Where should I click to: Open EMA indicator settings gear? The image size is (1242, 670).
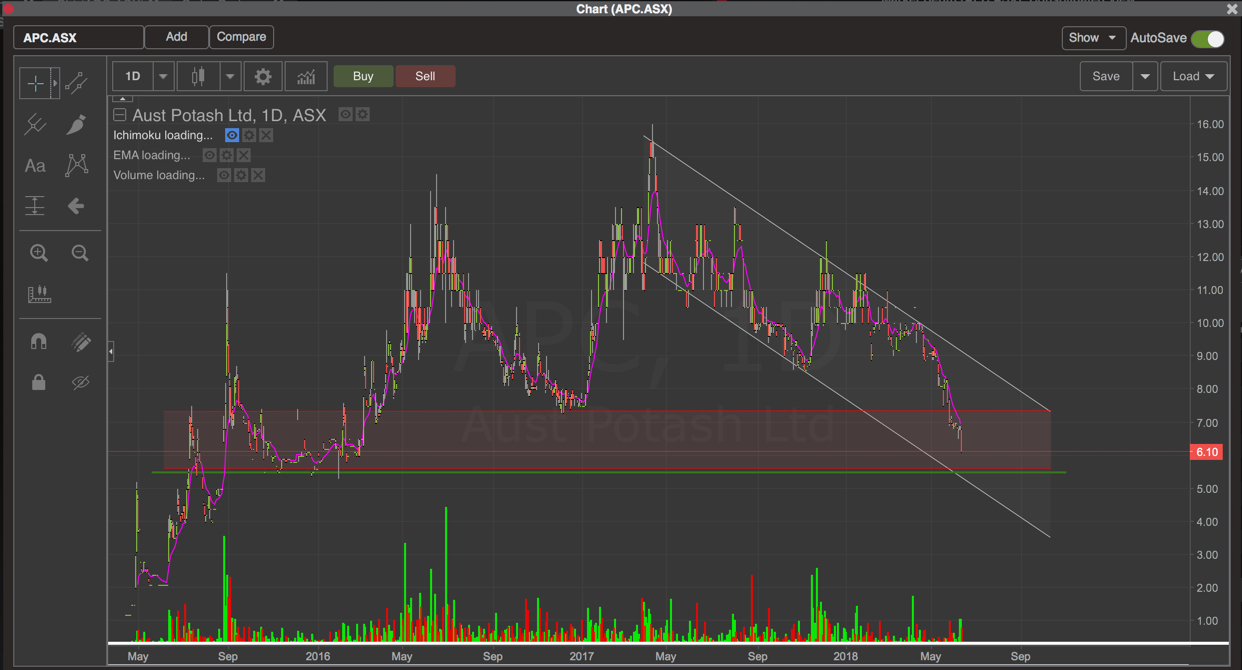(x=227, y=155)
